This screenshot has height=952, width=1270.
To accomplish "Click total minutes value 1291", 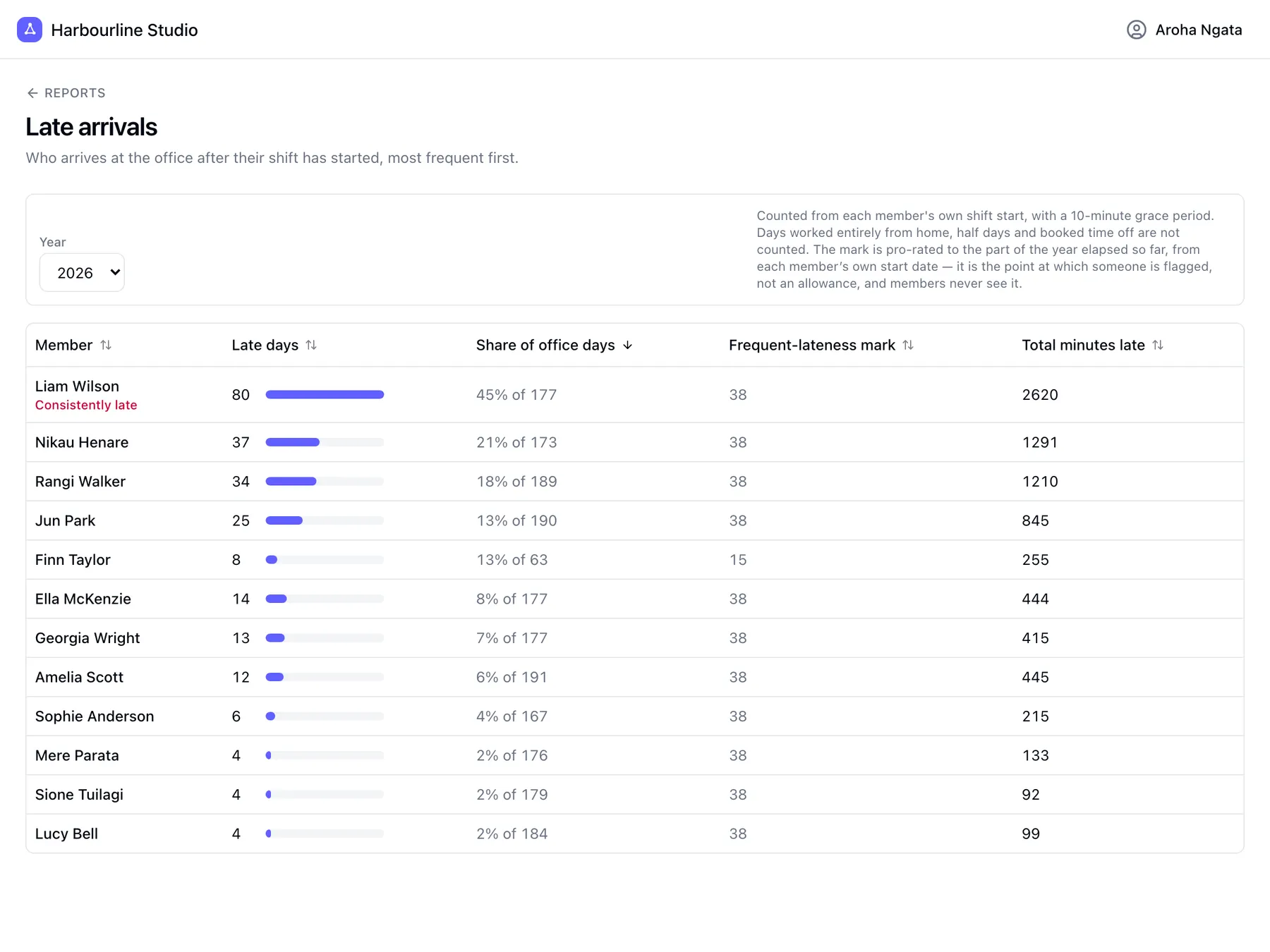I will pyautogui.click(x=1040, y=442).
